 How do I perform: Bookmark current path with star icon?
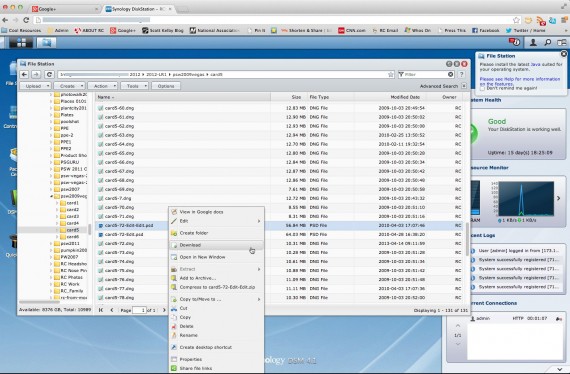tap(391, 75)
